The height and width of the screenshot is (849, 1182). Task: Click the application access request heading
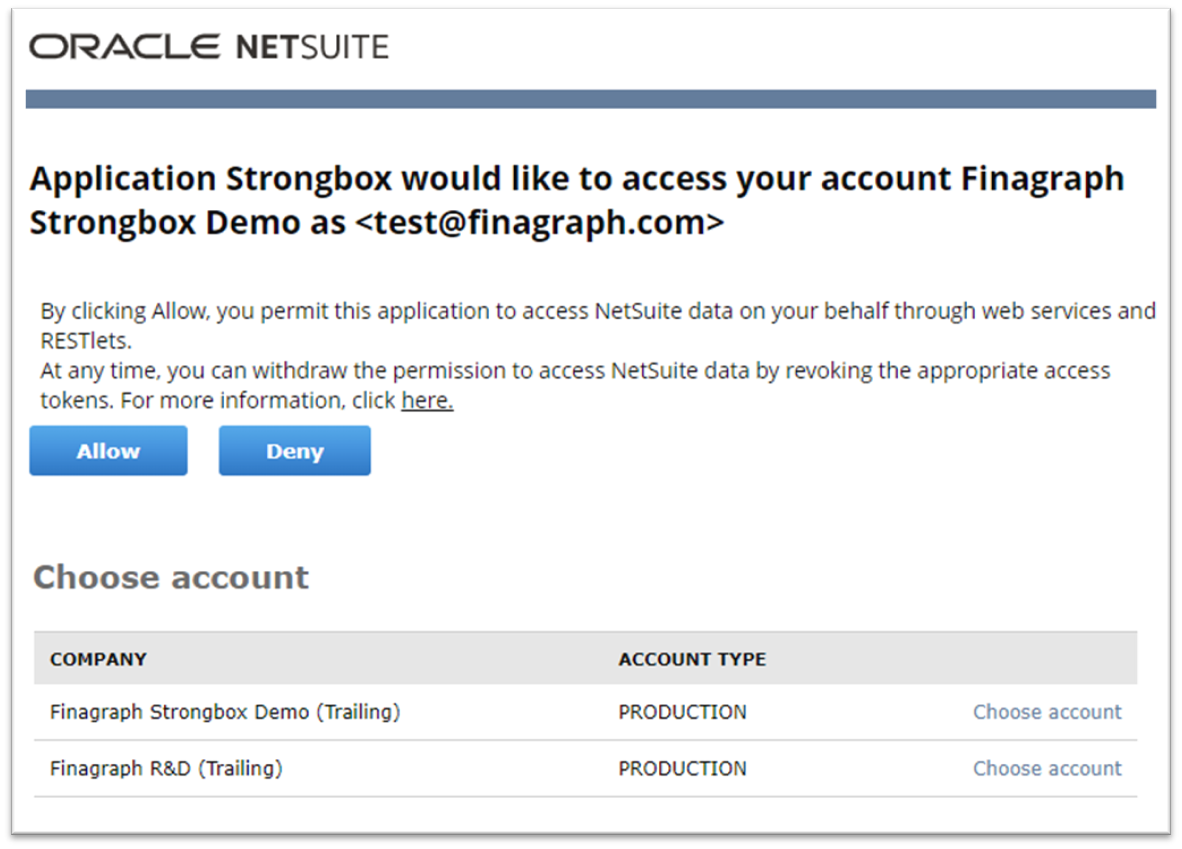pyautogui.click(x=577, y=201)
